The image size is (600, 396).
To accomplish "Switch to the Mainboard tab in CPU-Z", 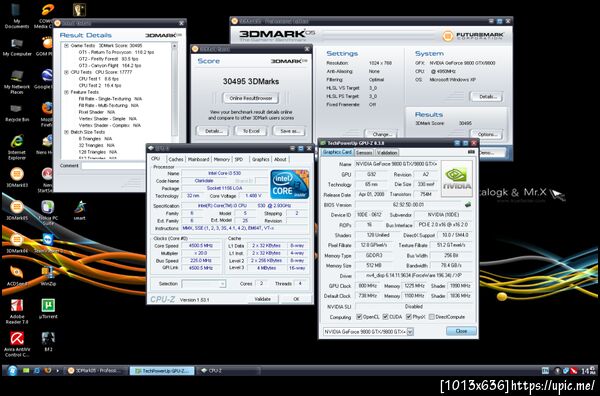I will click(198, 159).
